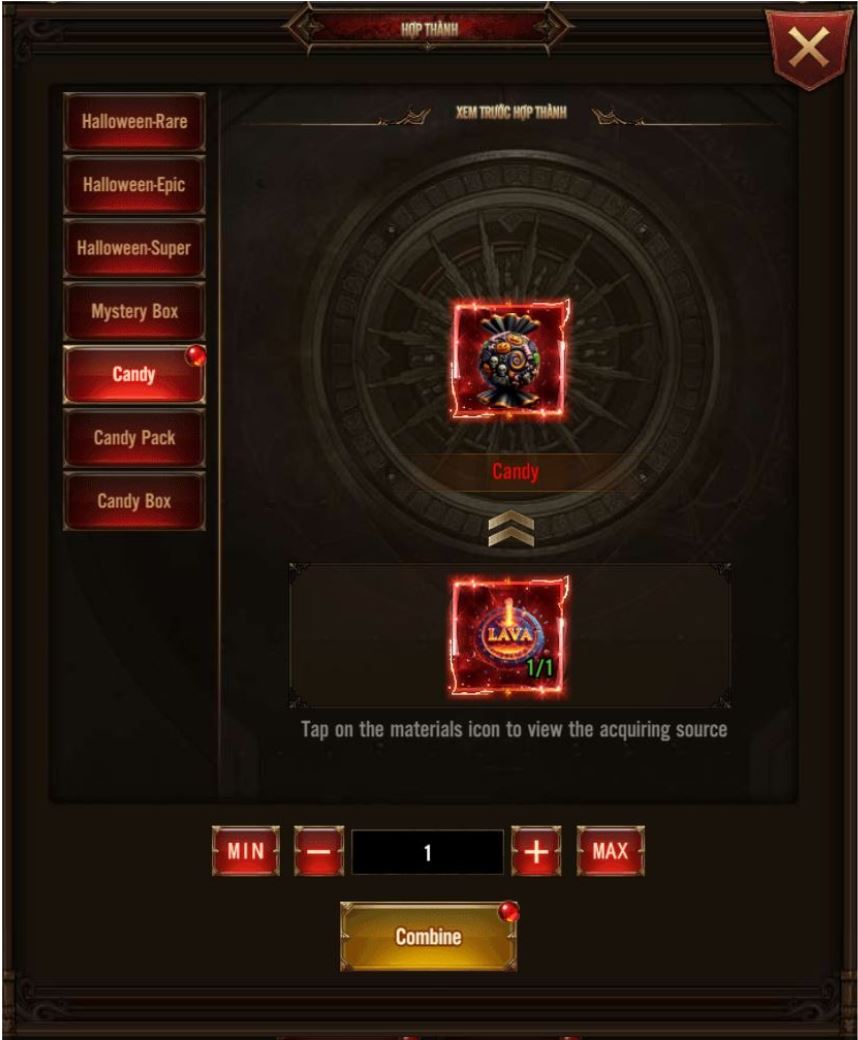Switch to the Halloween-Epic category
The height and width of the screenshot is (1040, 858).
[x=135, y=184]
